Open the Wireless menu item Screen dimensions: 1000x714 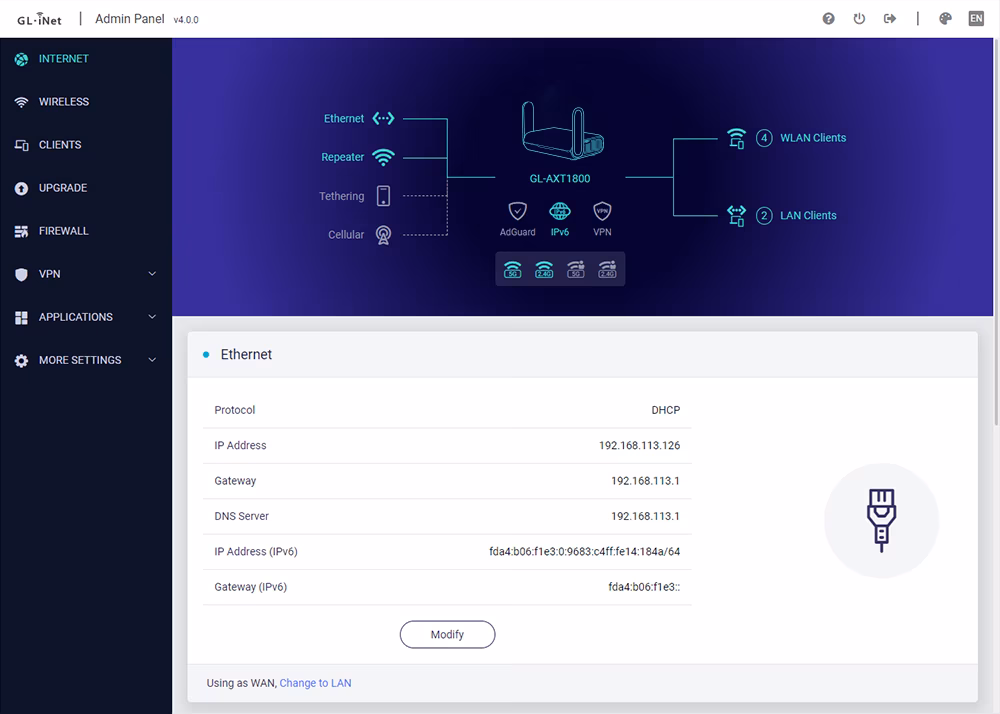coord(63,102)
